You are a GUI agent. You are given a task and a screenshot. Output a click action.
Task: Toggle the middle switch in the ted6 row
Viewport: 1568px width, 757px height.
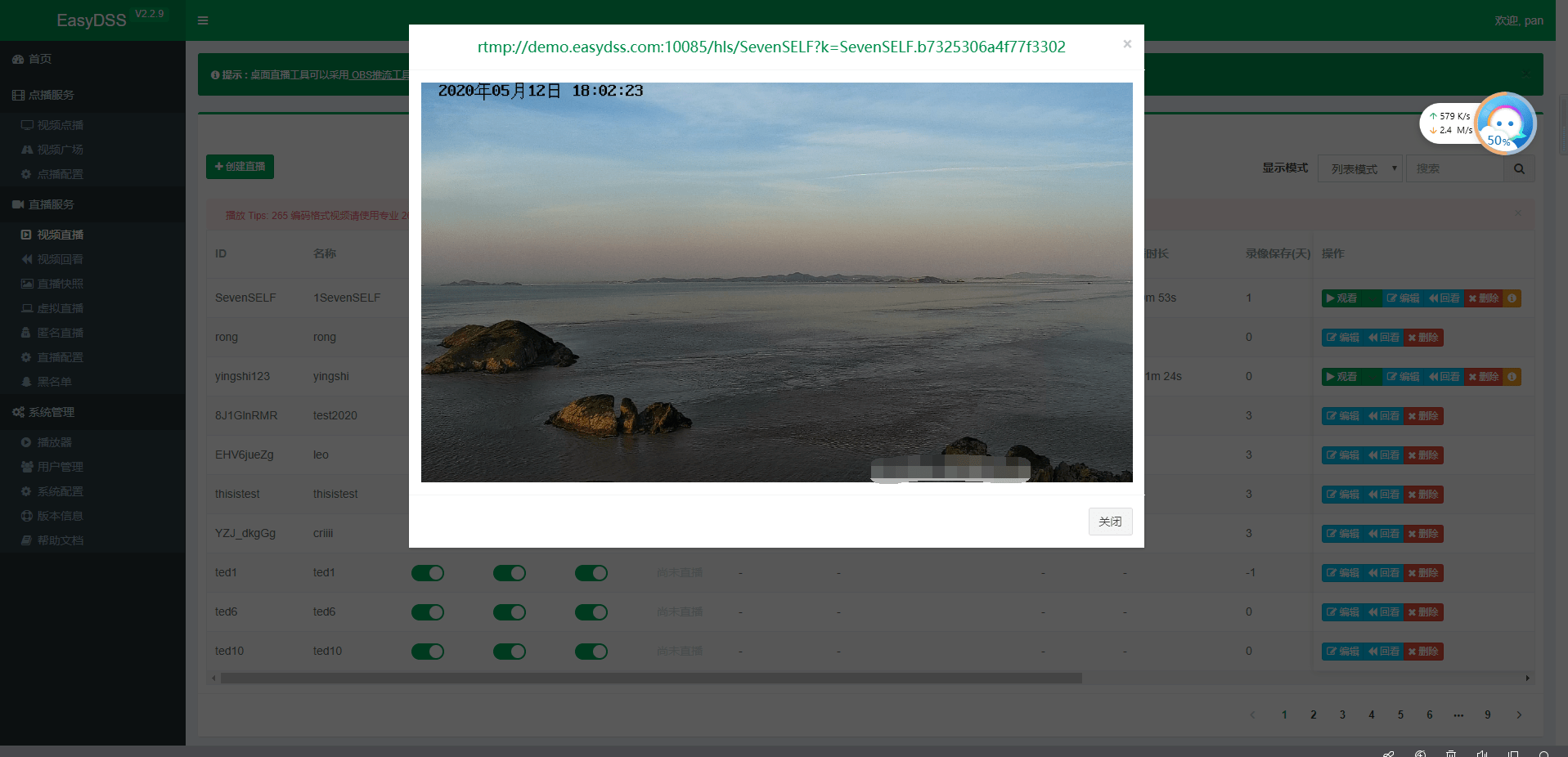pyautogui.click(x=509, y=612)
